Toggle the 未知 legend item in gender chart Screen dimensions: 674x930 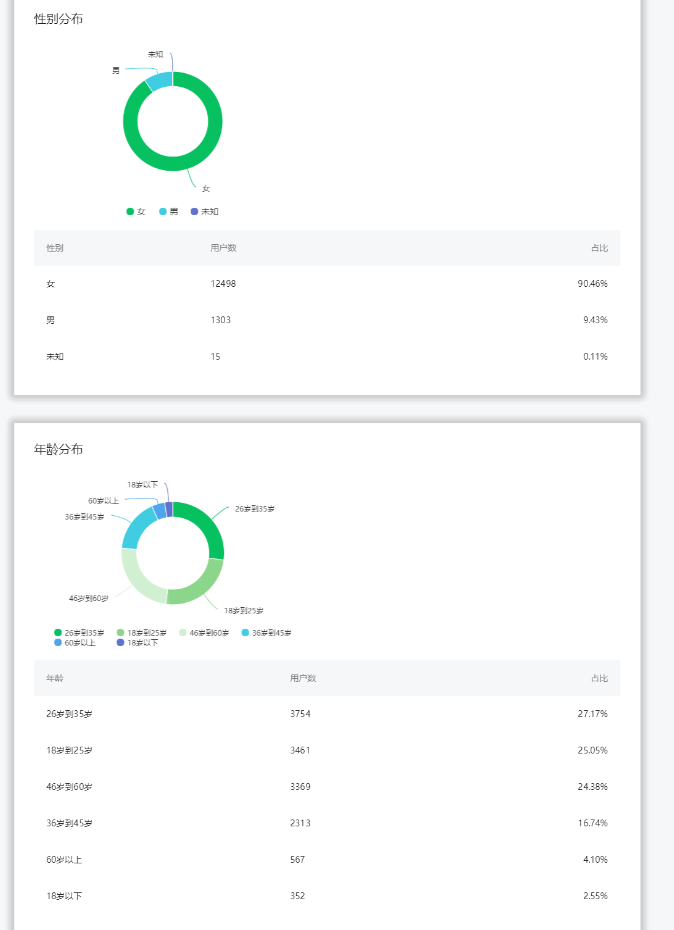pyautogui.click(x=205, y=212)
